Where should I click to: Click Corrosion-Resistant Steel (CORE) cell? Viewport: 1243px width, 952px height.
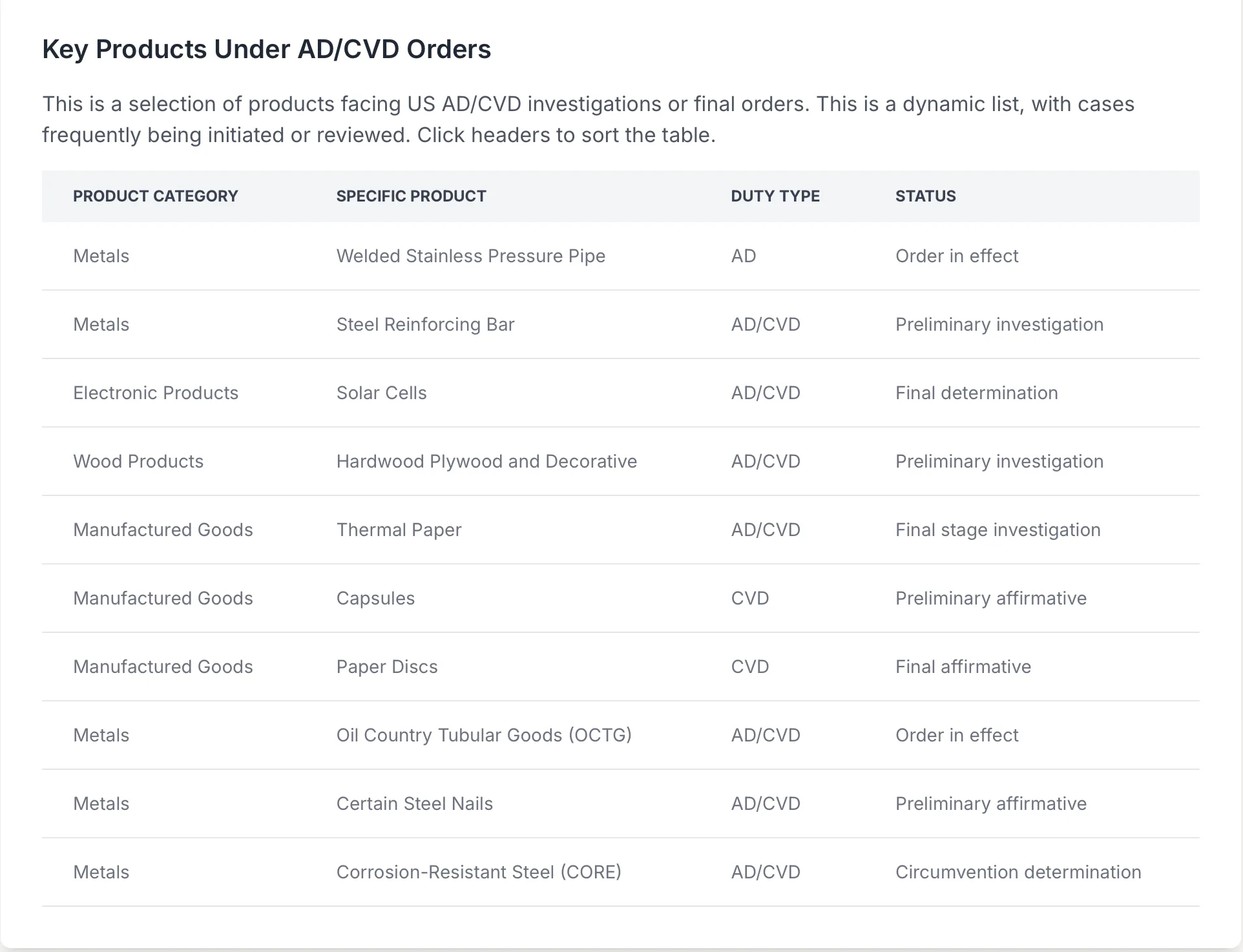[479, 873]
